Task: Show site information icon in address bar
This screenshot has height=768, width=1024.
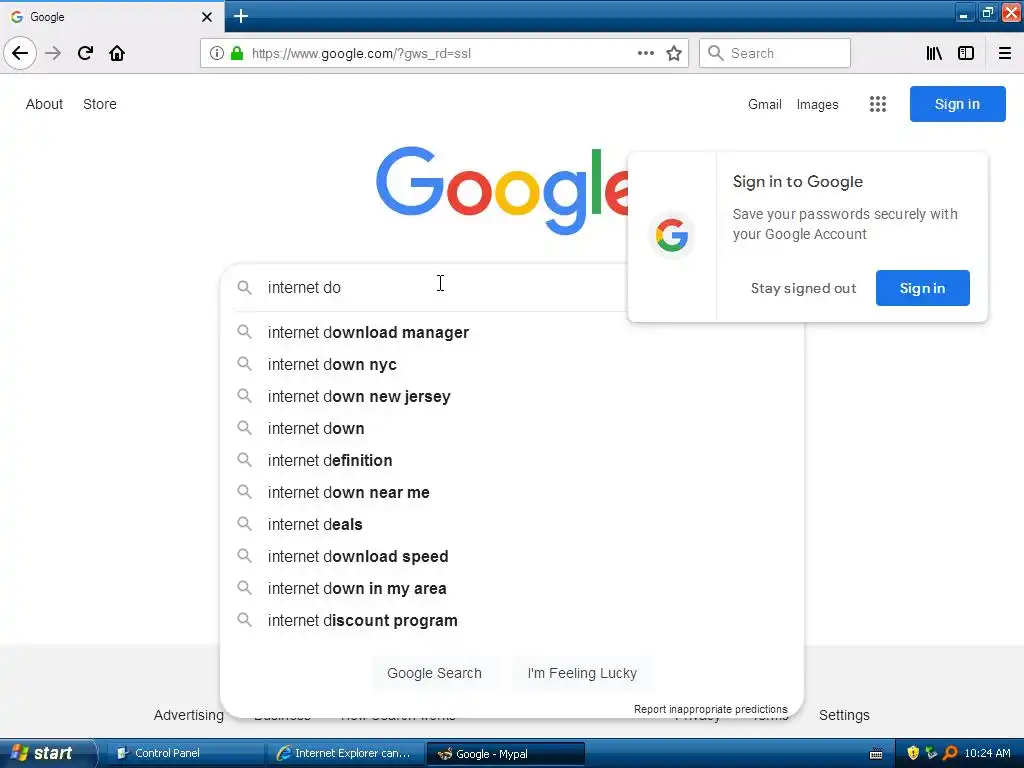Action: [217, 53]
